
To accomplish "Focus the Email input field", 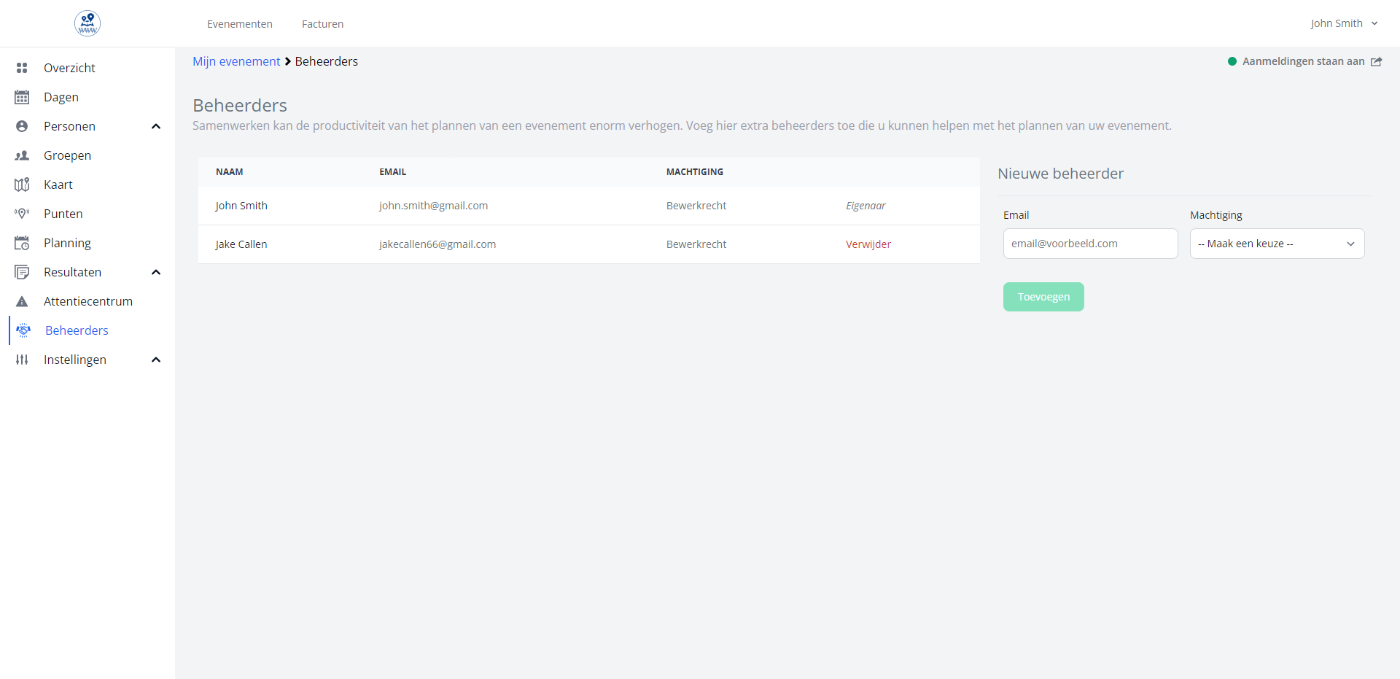I will 1090,244.
